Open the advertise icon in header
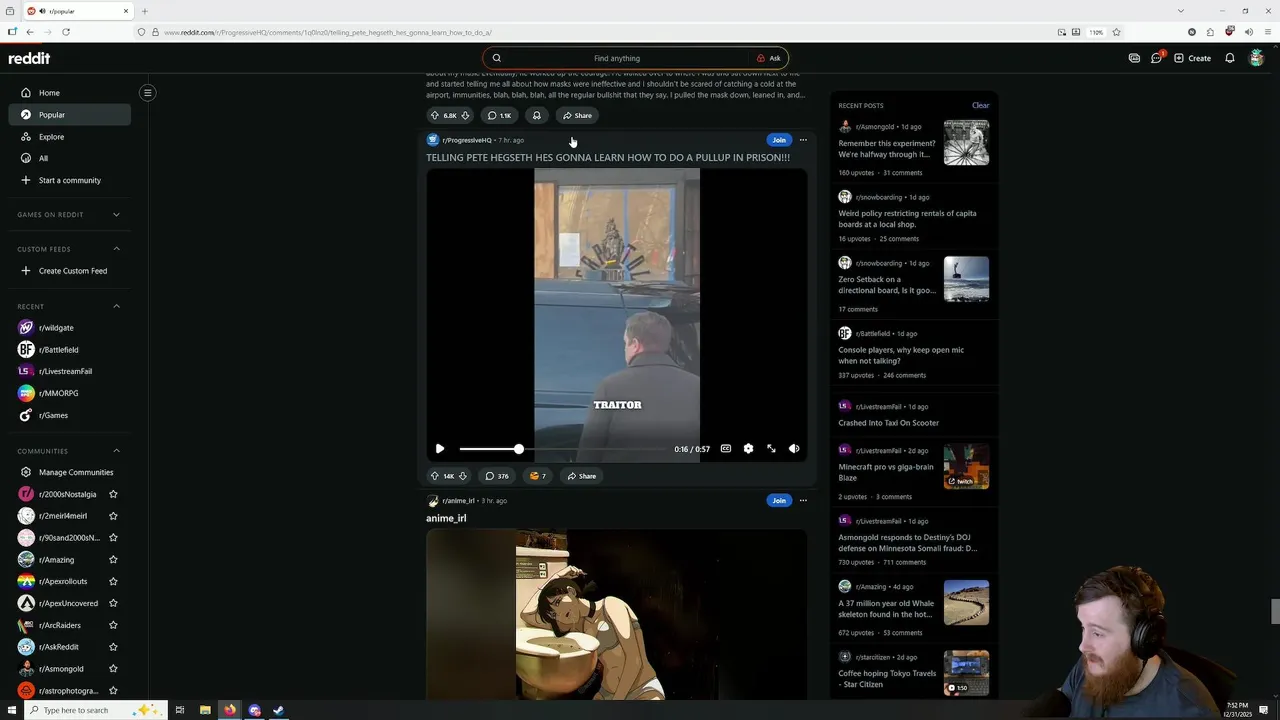The image size is (1280, 720). pos(1134,58)
